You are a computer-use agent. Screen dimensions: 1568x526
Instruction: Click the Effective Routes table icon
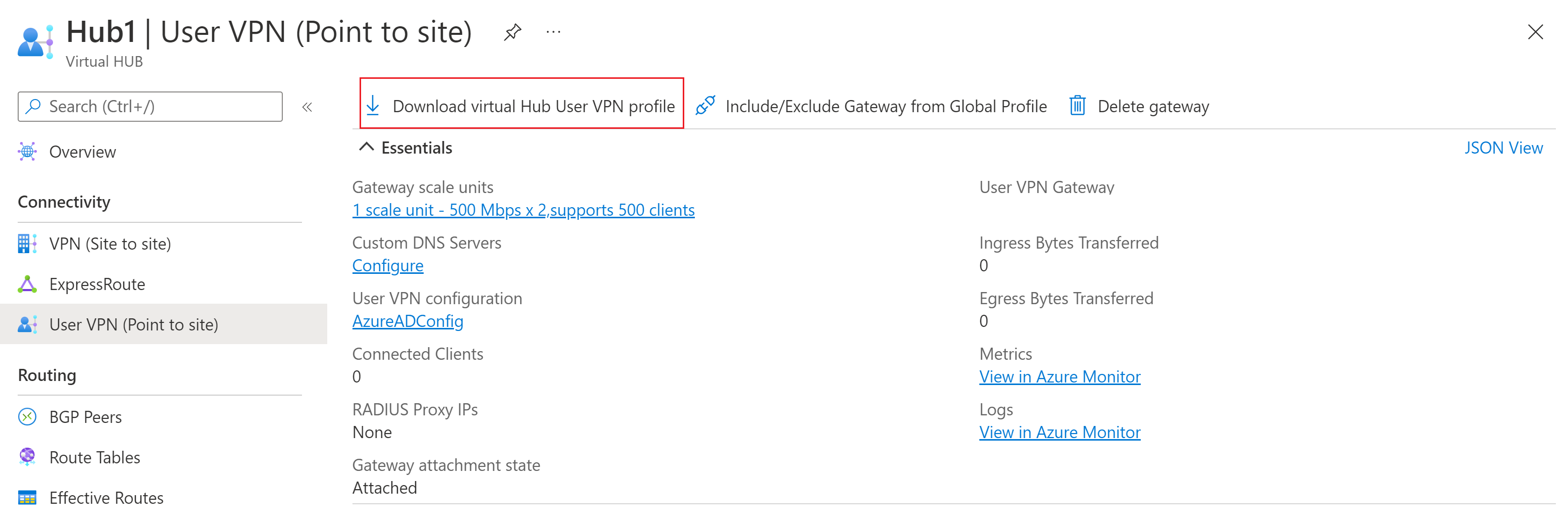27,498
